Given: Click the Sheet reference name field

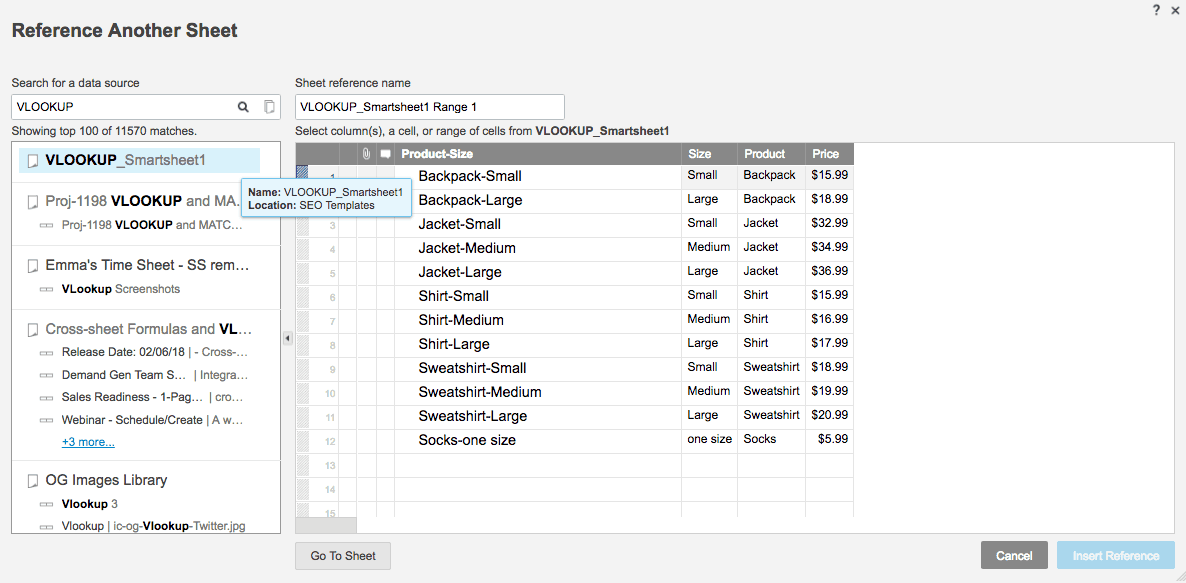Looking at the screenshot, I should coord(429,107).
